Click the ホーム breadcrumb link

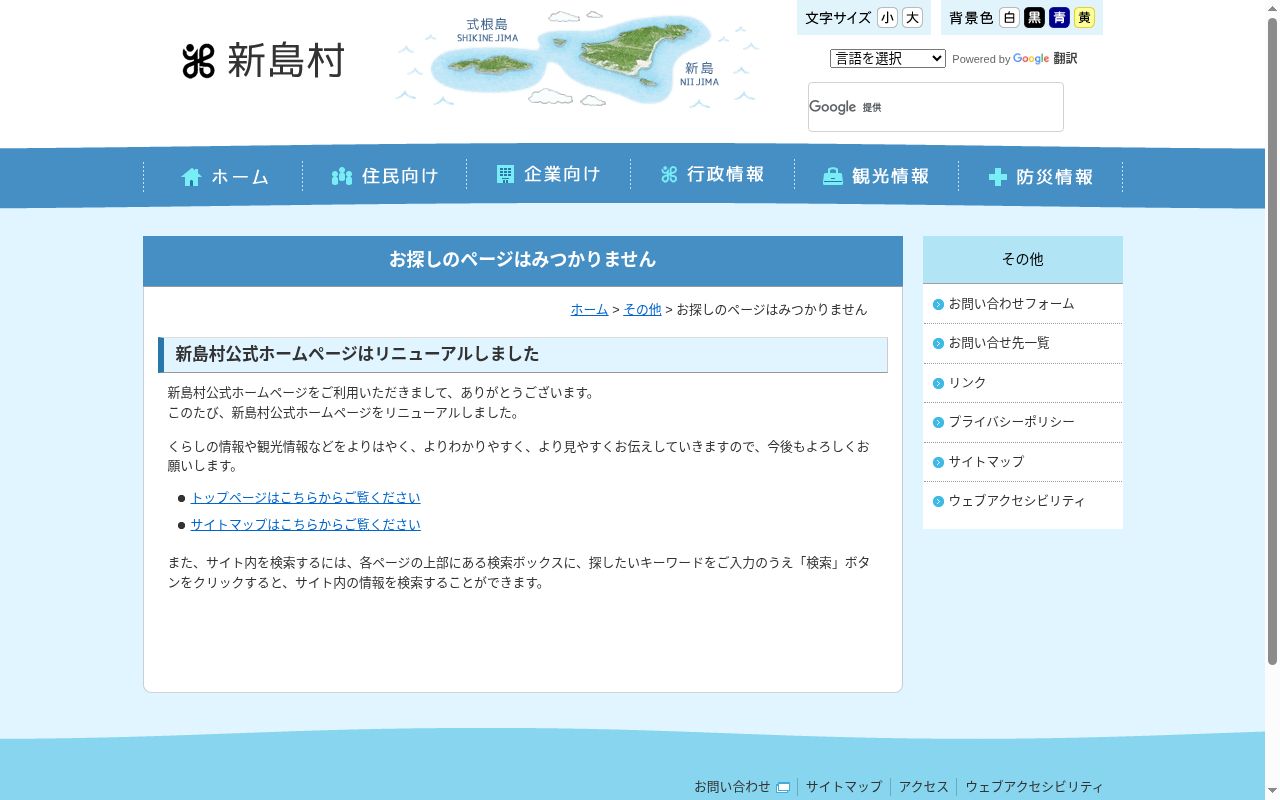[x=589, y=310]
